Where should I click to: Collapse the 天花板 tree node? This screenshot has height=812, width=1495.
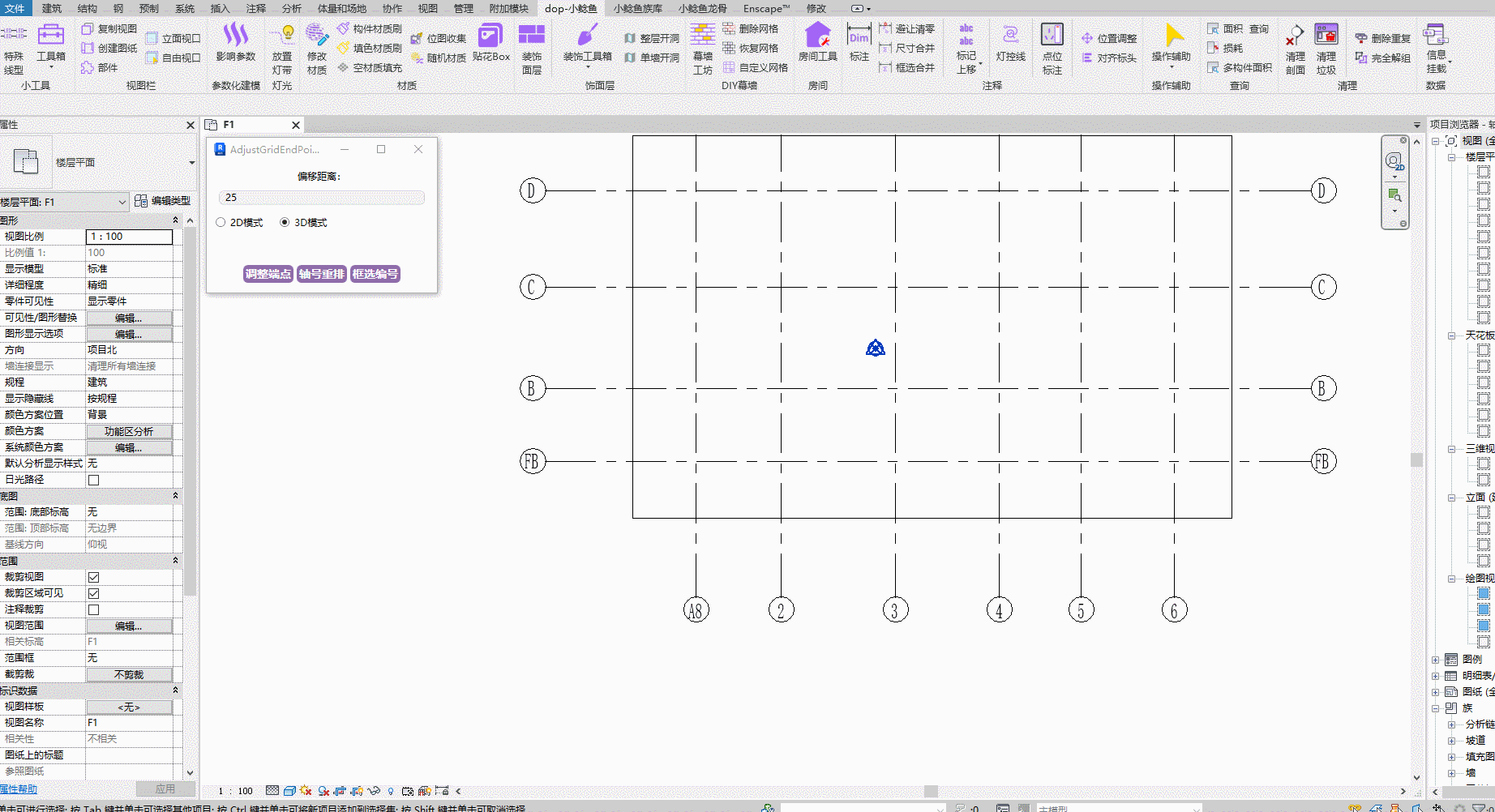(x=1451, y=335)
